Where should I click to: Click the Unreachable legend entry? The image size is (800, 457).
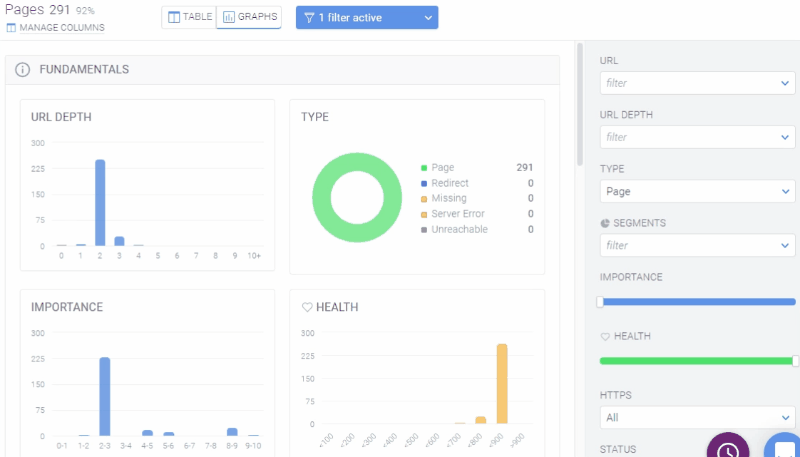[x=454, y=230]
